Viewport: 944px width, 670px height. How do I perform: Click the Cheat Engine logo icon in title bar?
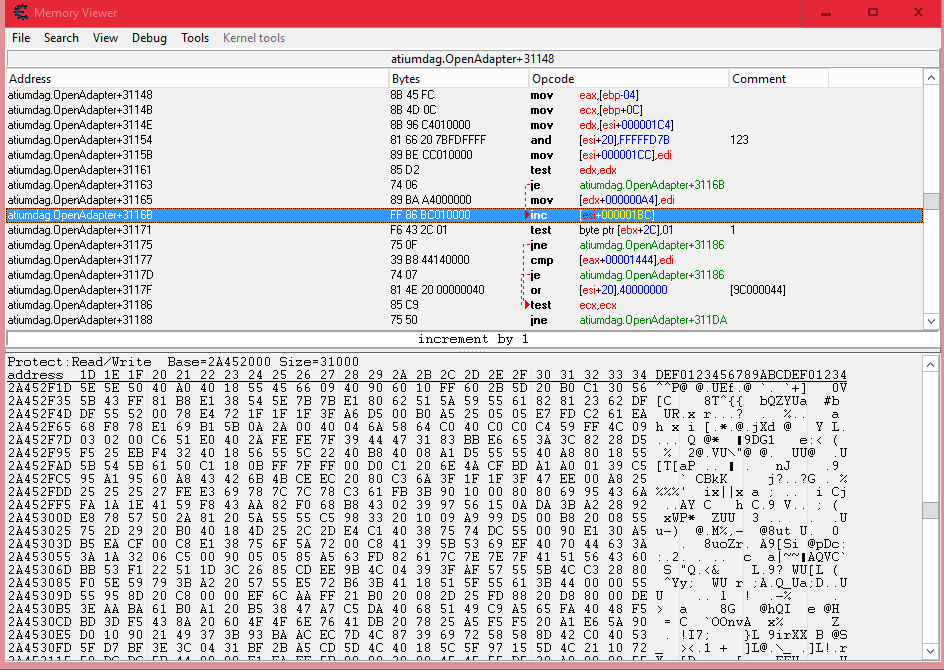coord(20,13)
